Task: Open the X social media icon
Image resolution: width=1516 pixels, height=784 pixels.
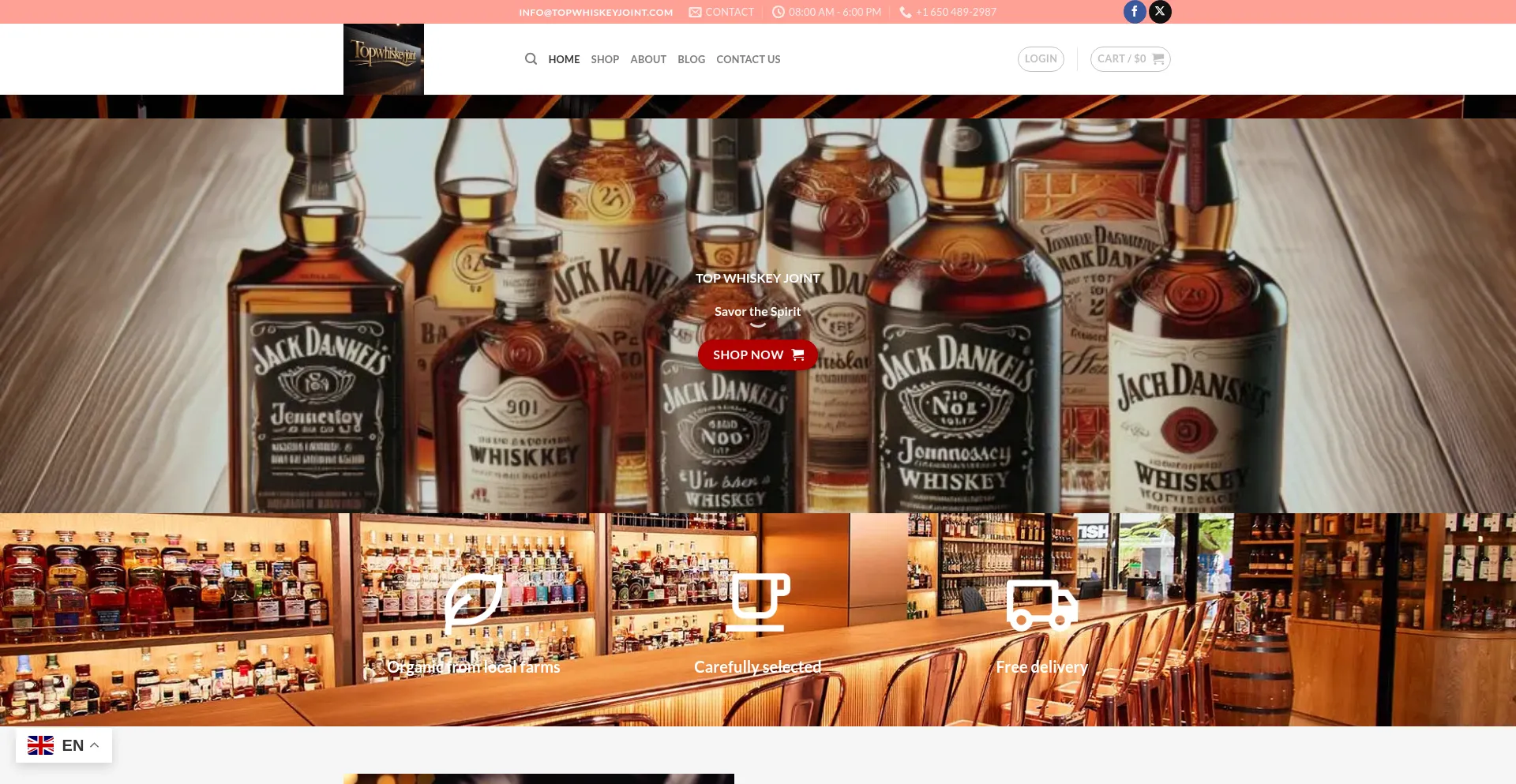Action: tap(1160, 12)
